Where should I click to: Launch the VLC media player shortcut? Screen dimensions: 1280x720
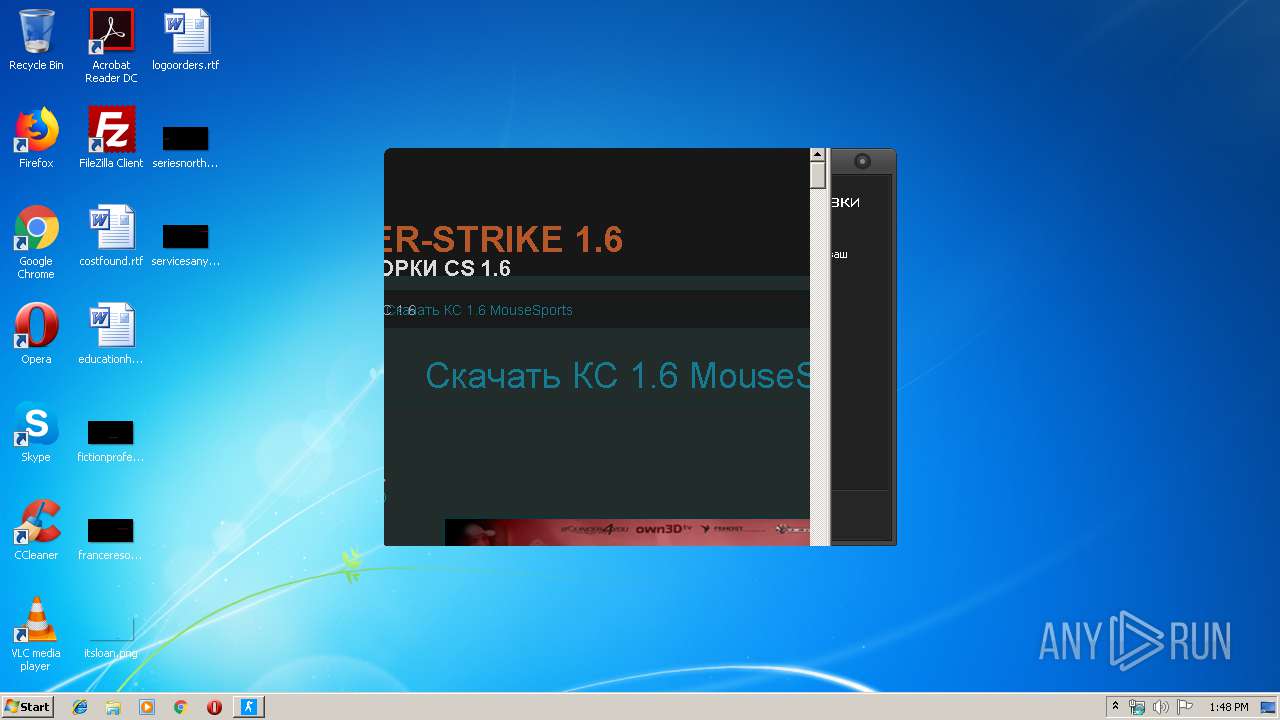click(36, 634)
